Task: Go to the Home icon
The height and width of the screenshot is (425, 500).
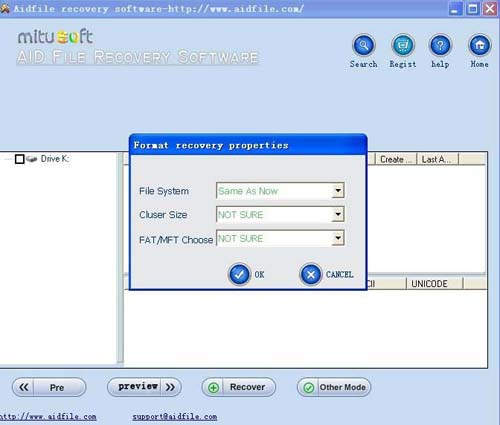Action: tap(480, 45)
